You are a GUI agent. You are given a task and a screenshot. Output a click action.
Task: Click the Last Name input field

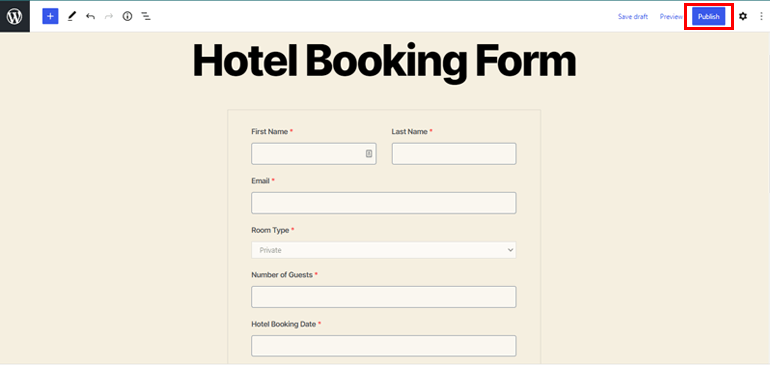click(x=454, y=154)
